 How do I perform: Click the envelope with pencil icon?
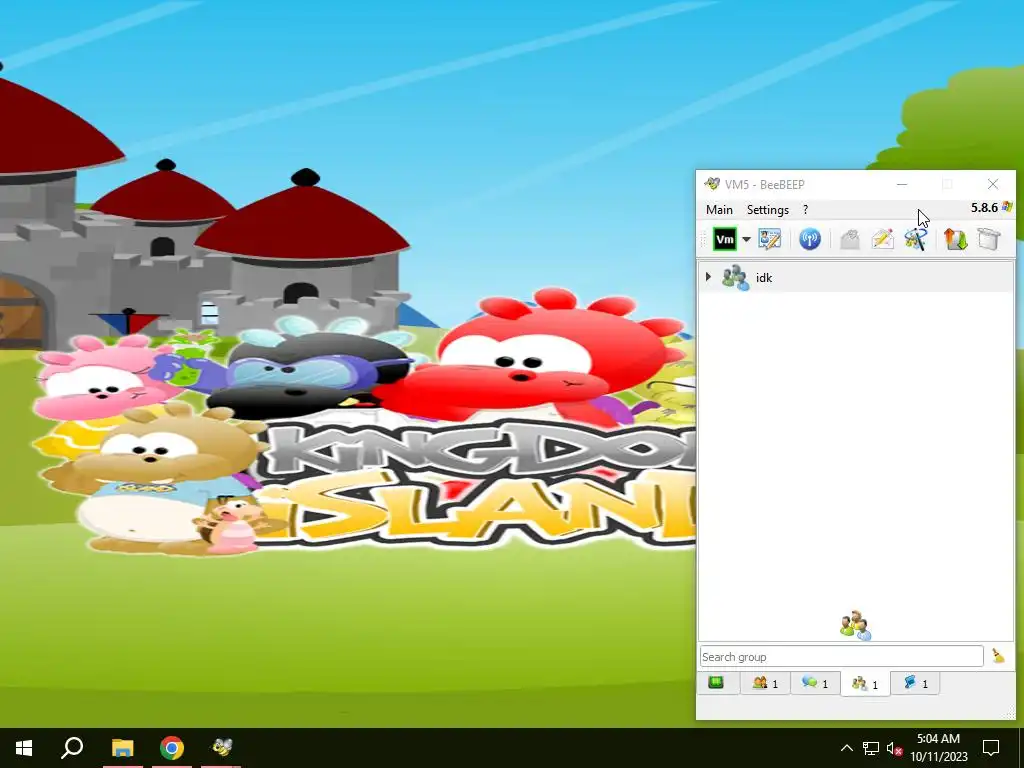(882, 239)
